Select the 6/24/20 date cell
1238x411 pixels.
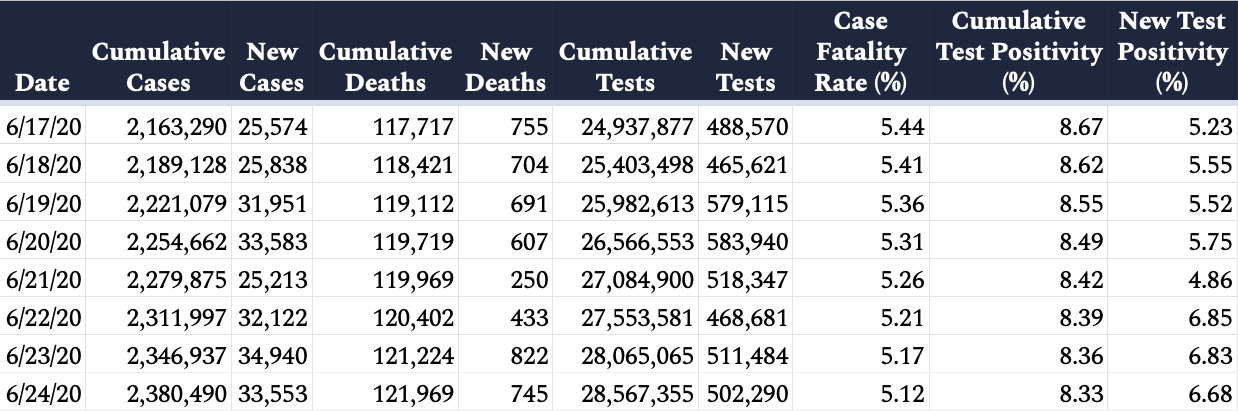[x=43, y=393]
